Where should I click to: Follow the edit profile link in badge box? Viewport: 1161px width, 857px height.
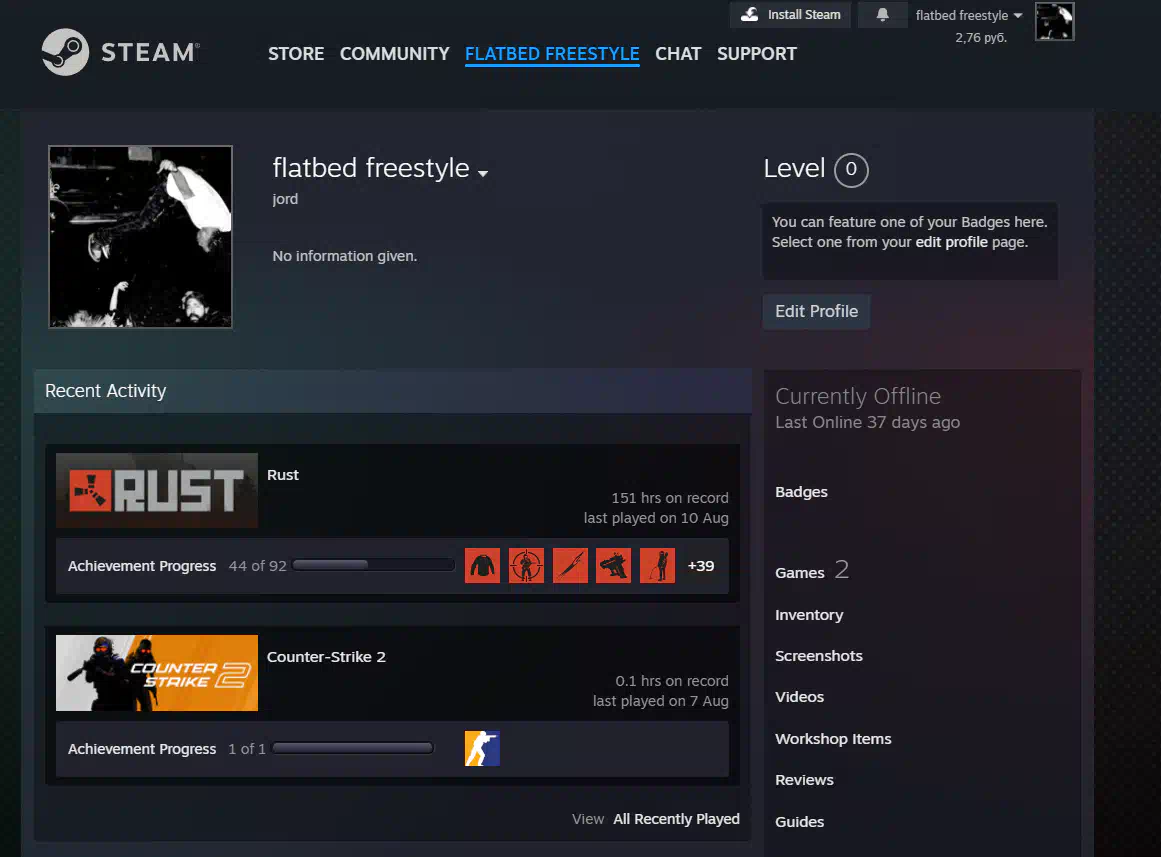pyautogui.click(x=951, y=242)
